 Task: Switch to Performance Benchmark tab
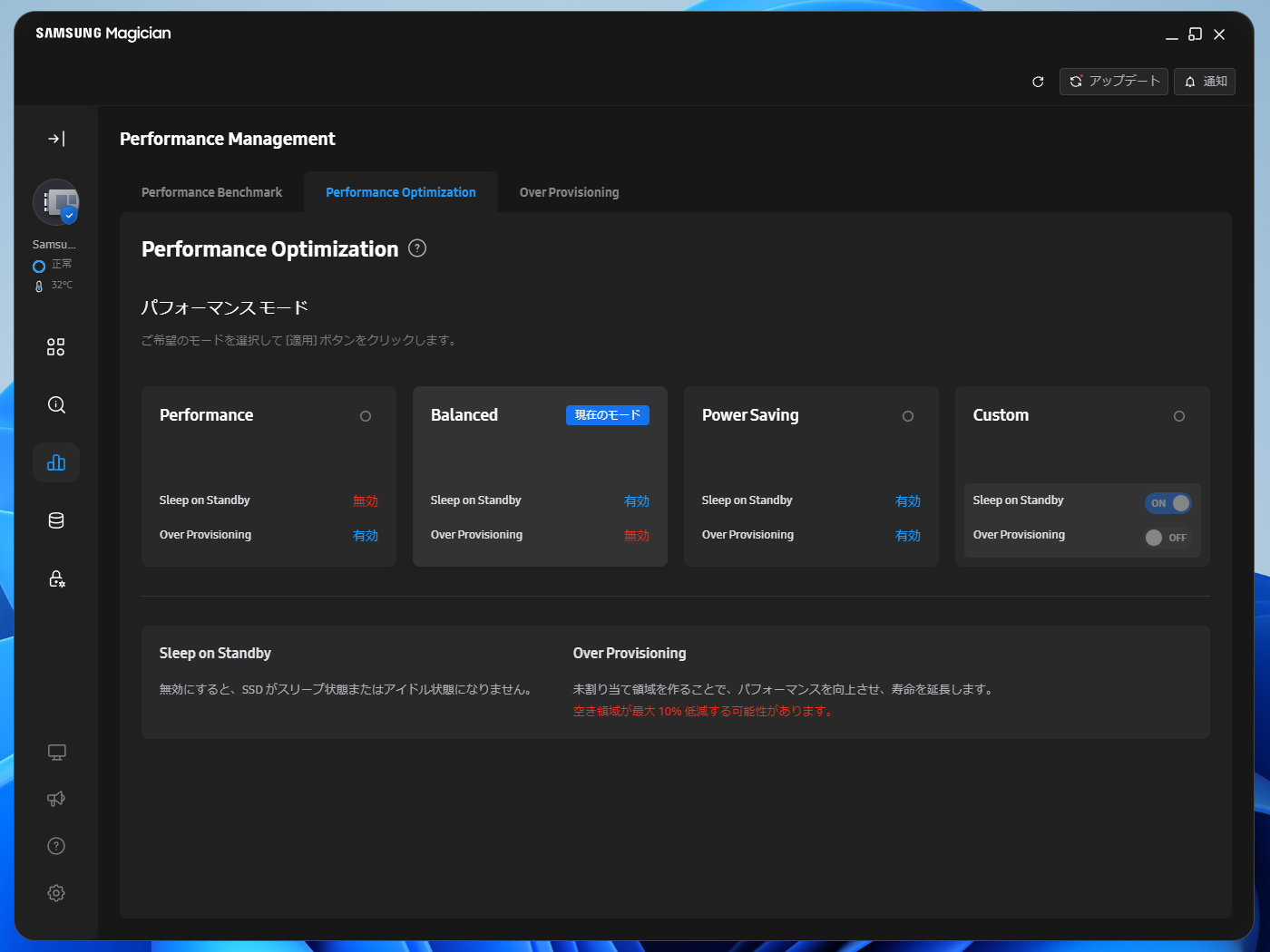(x=211, y=192)
